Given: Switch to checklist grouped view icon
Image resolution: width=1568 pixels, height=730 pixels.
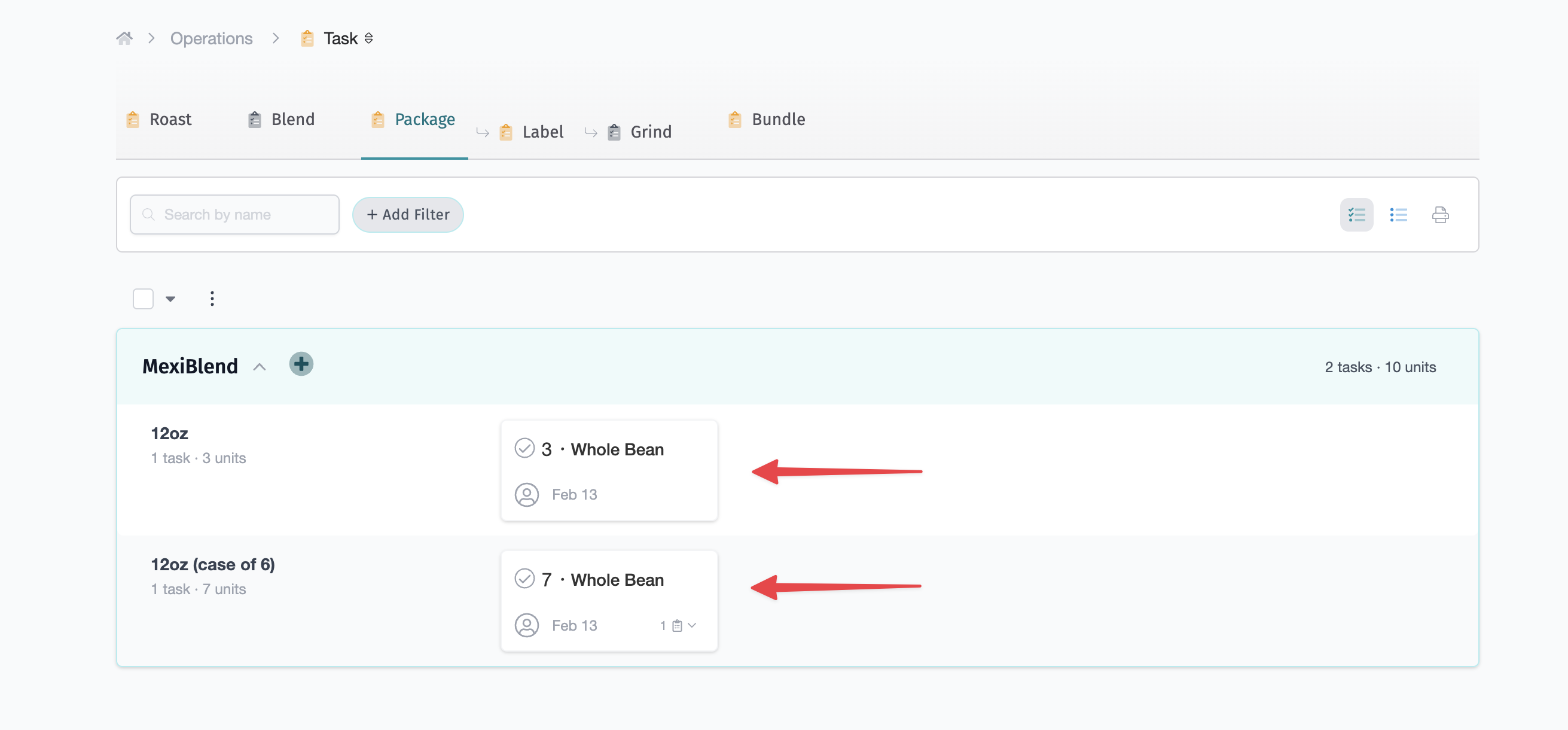Looking at the screenshot, I should [x=1356, y=214].
